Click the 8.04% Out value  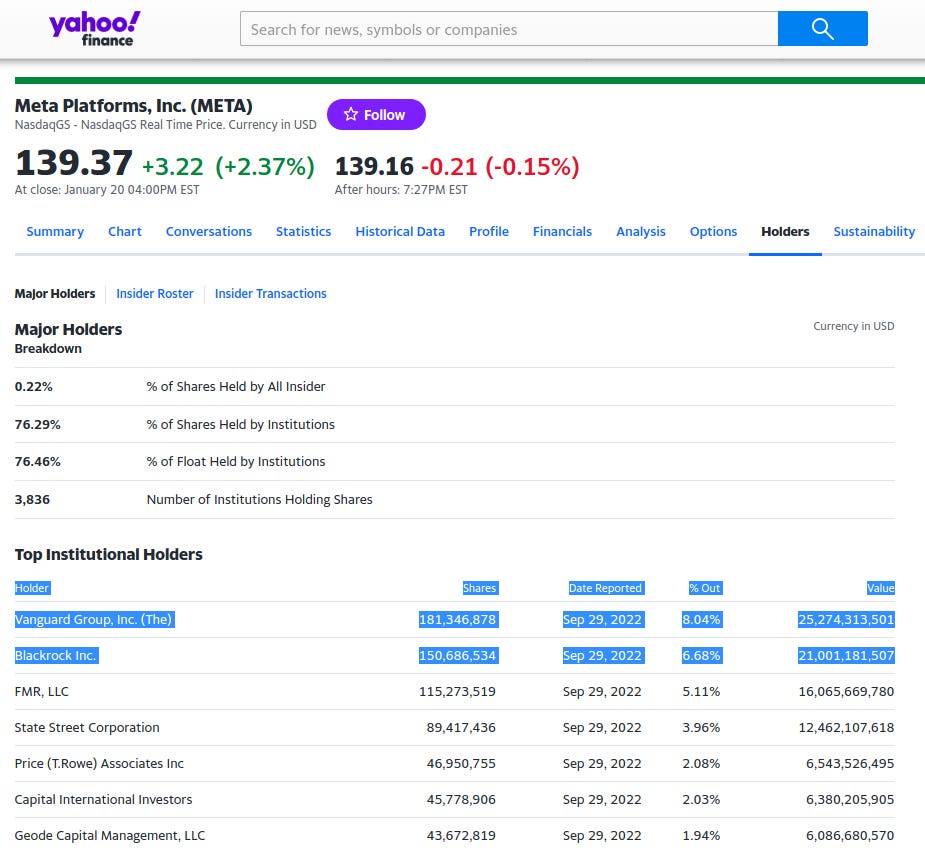click(702, 619)
